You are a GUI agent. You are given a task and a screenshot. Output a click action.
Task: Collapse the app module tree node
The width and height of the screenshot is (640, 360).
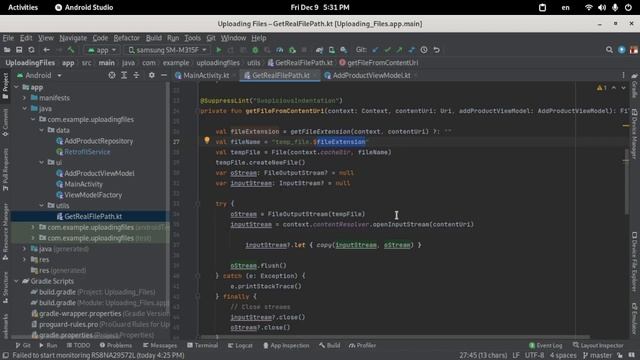point(16,87)
